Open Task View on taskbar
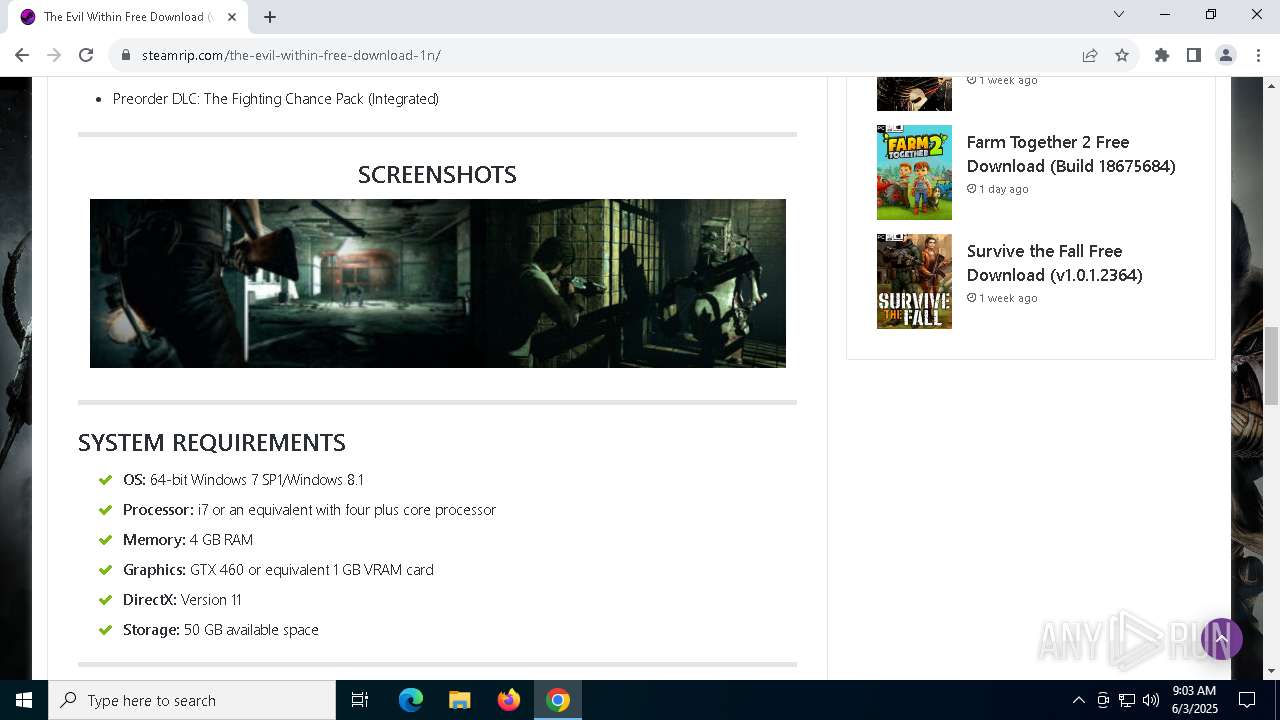Viewport: 1280px width, 720px height. (x=360, y=700)
